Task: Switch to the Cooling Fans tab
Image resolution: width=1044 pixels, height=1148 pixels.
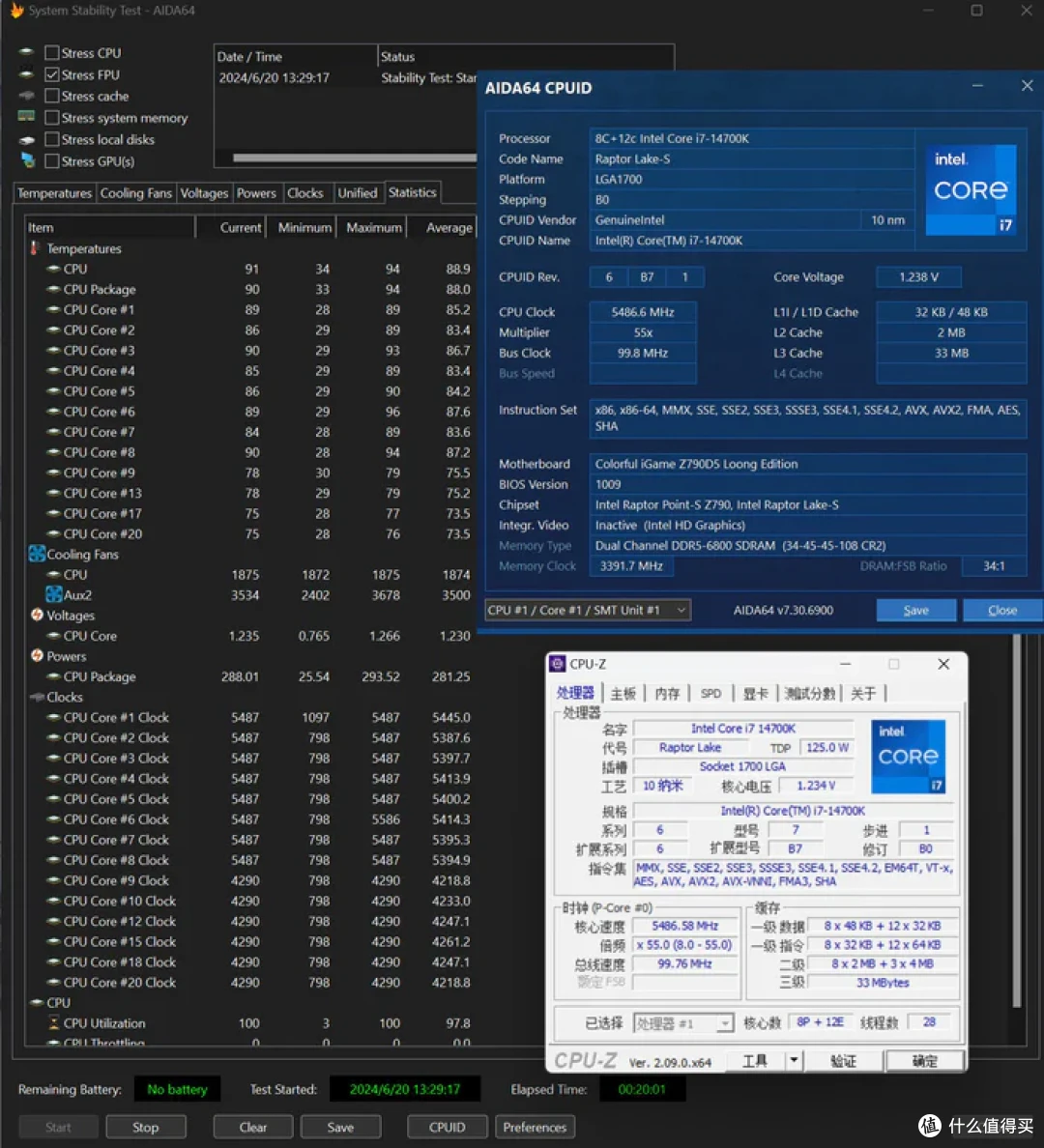Action: coord(135,193)
